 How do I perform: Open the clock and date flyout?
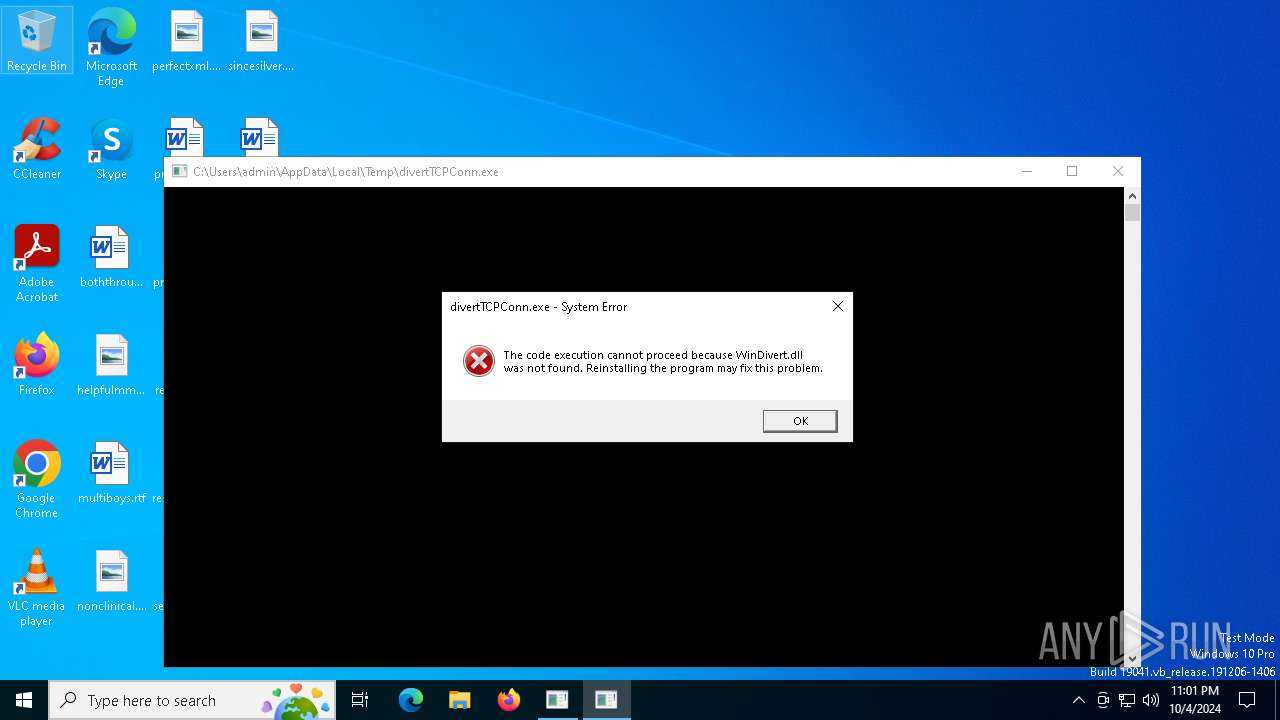tap(1195, 700)
